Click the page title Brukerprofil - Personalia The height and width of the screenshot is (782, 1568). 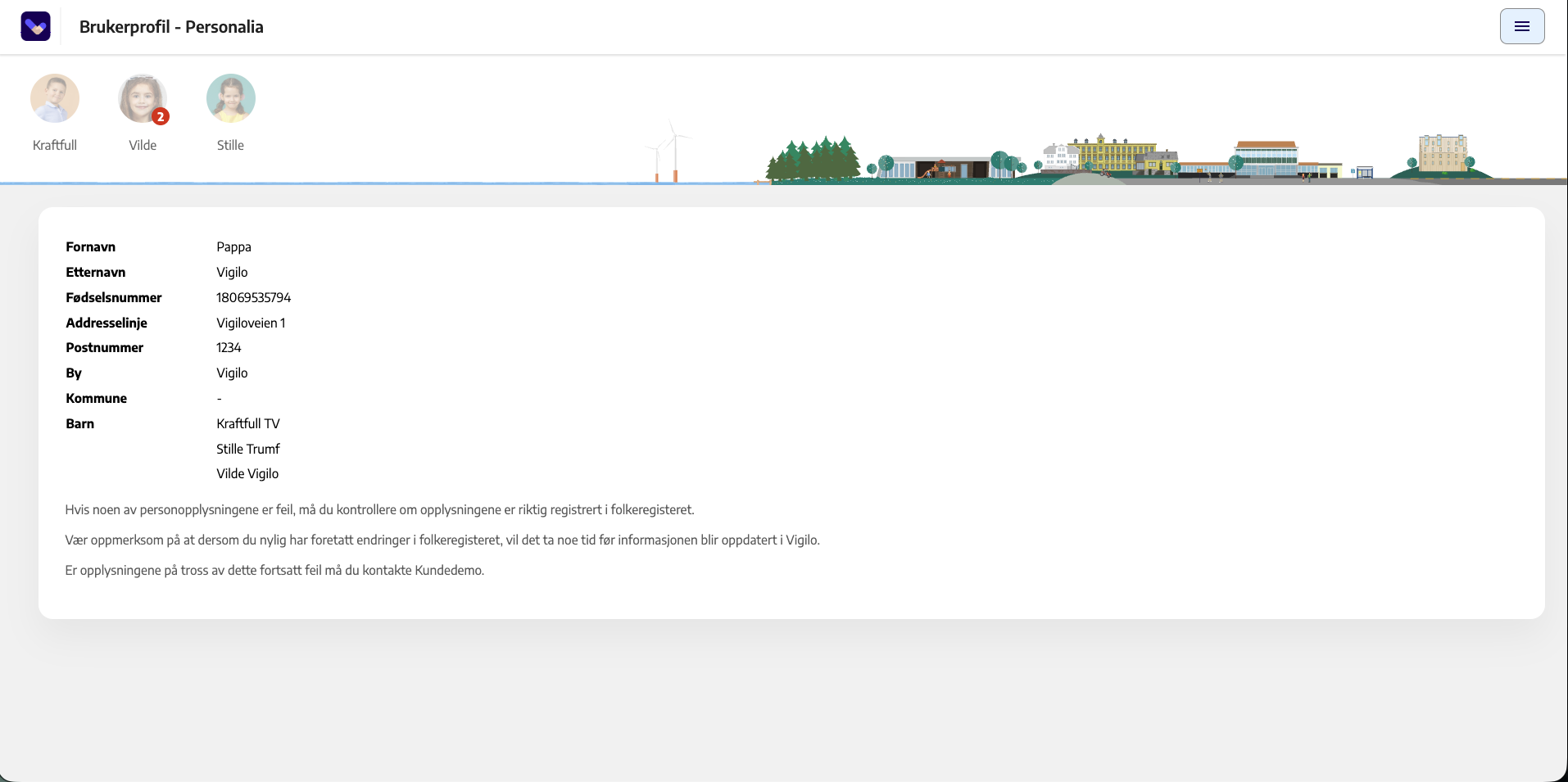click(171, 27)
